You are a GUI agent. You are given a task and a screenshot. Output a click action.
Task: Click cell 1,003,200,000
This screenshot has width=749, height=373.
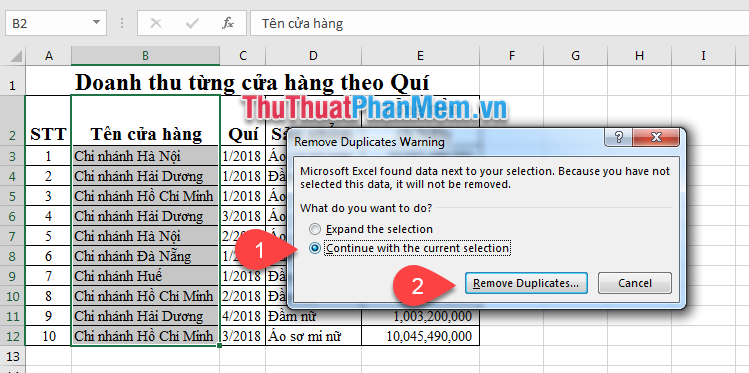click(420, 316)
